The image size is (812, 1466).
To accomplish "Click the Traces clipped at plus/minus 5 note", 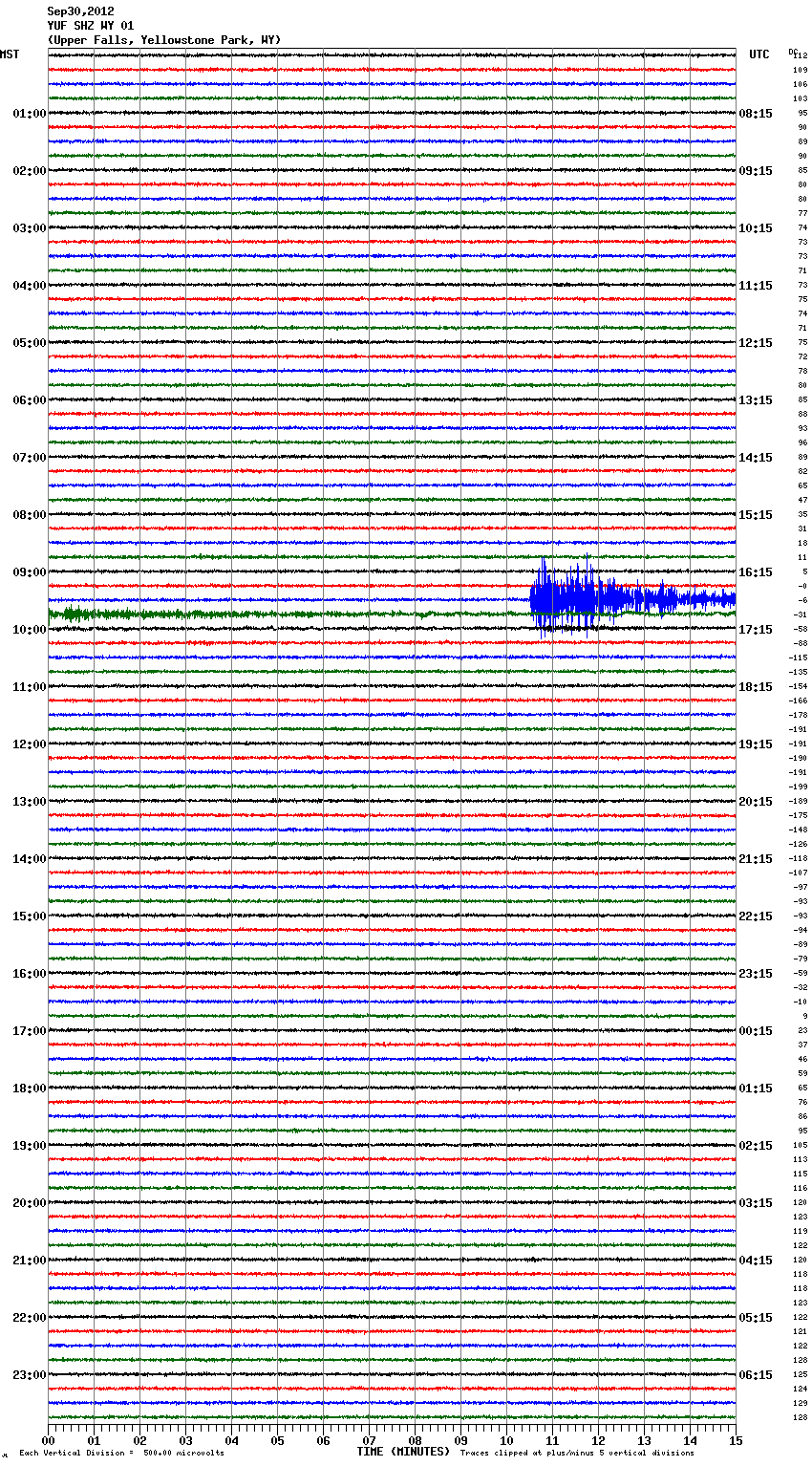I will pyautogui.click(x=578, y=1454).
